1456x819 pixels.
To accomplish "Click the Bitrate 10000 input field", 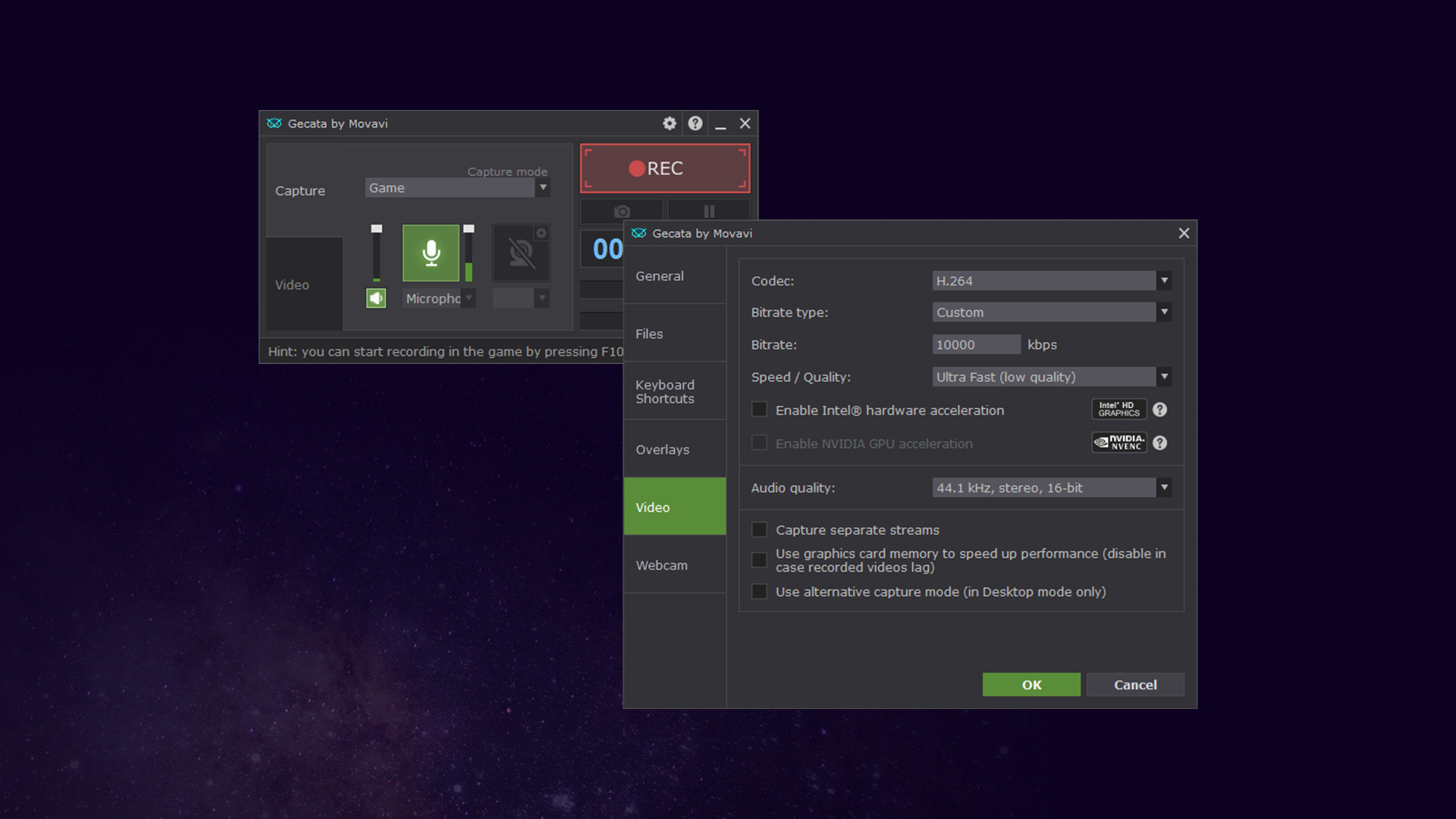I will coord(977,344).
